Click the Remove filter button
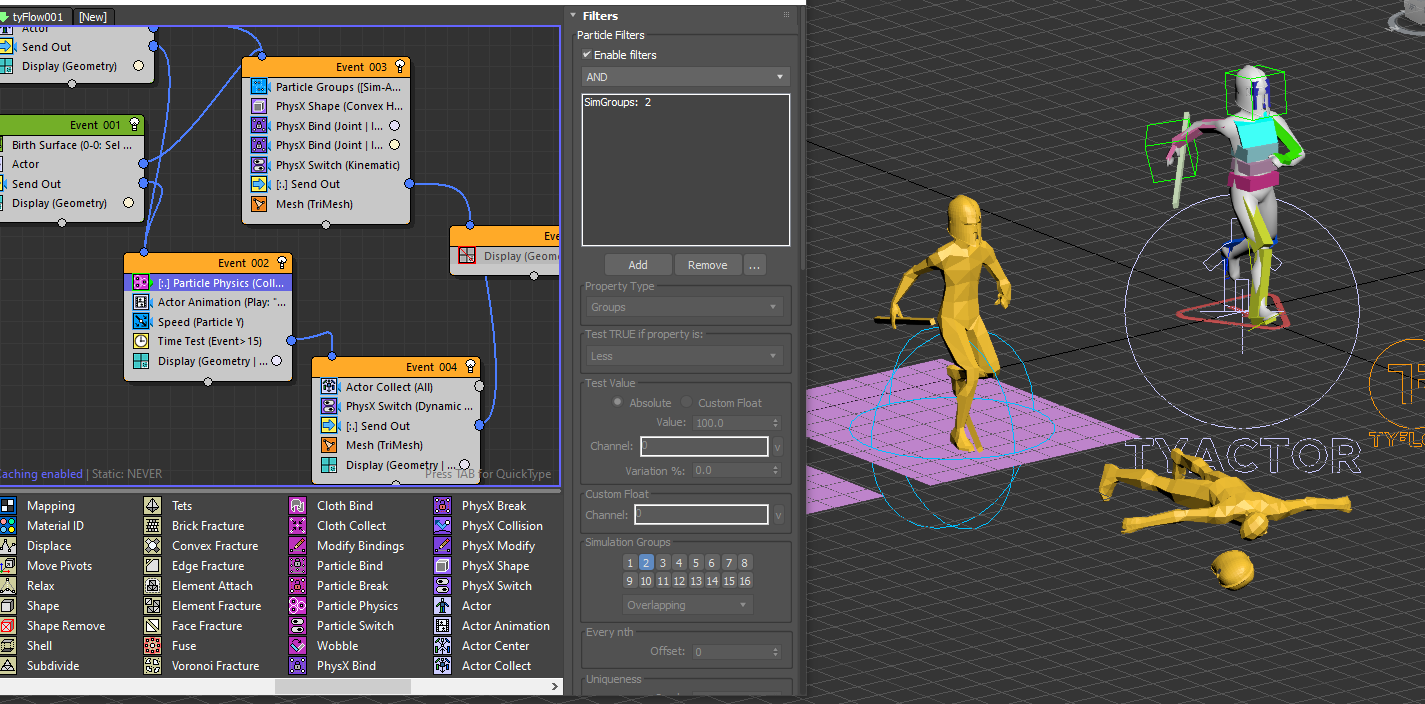 click(708, 265)
